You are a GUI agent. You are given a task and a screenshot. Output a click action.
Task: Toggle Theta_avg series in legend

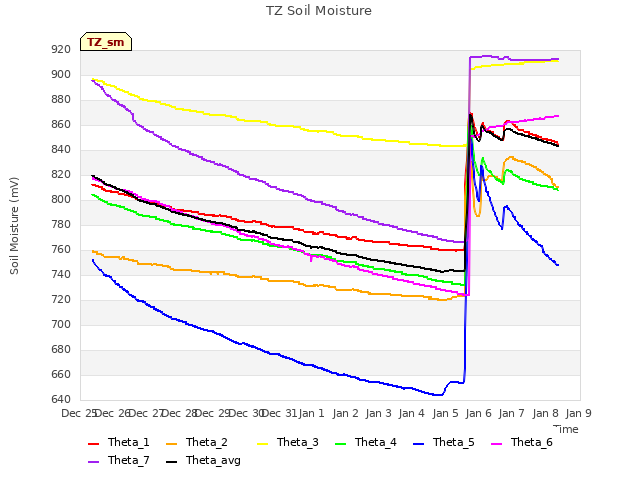click(x=203, y=460)
